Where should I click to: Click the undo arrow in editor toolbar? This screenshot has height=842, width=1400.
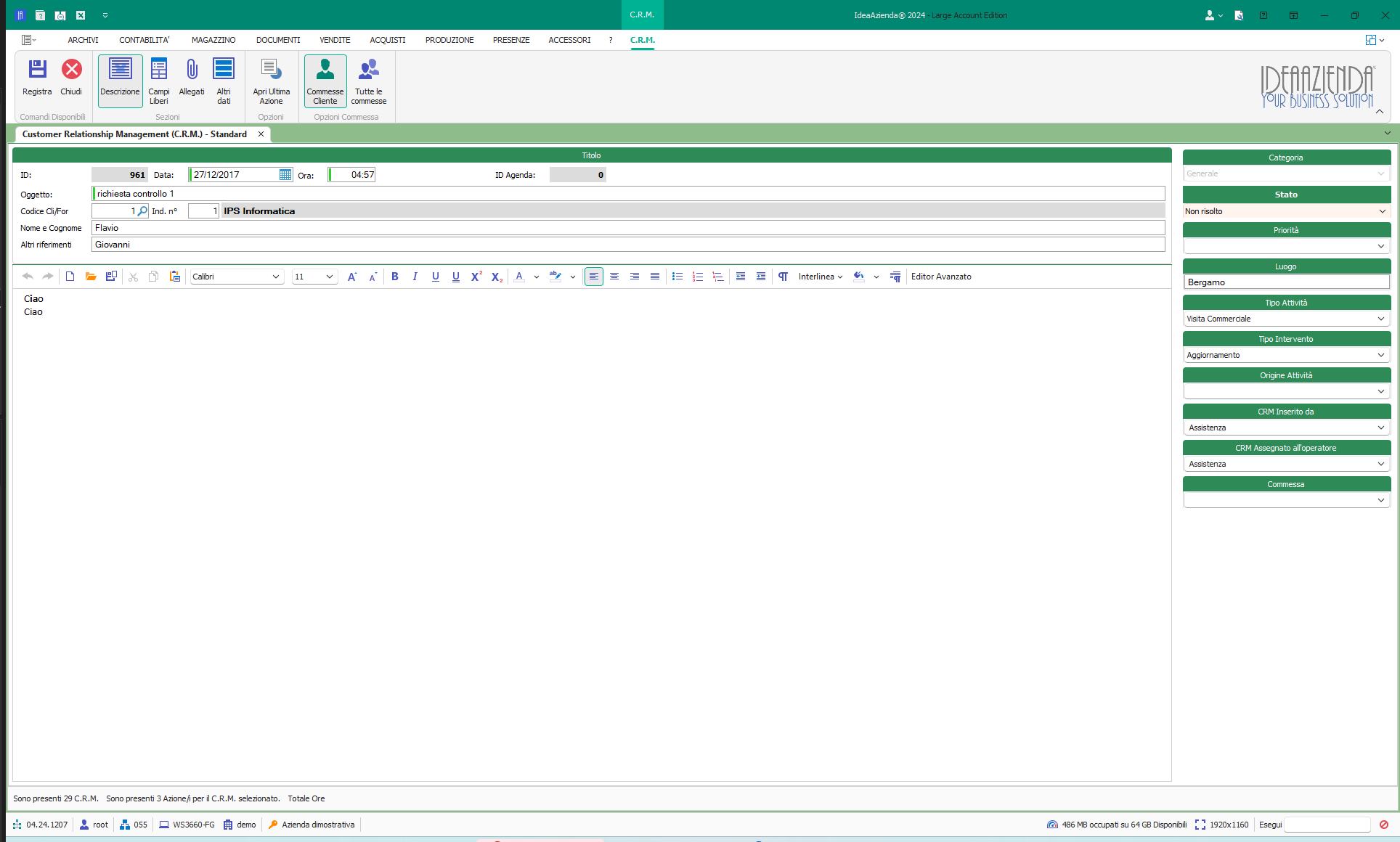click(28, 277)
